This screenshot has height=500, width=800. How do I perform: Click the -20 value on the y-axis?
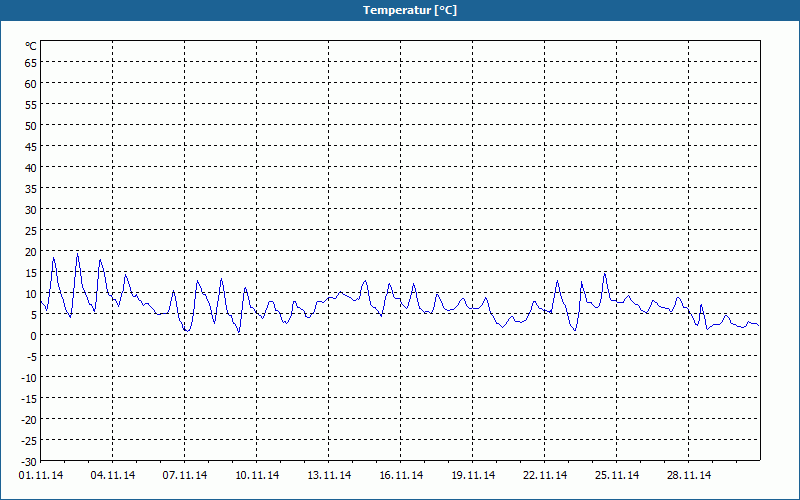29,420
